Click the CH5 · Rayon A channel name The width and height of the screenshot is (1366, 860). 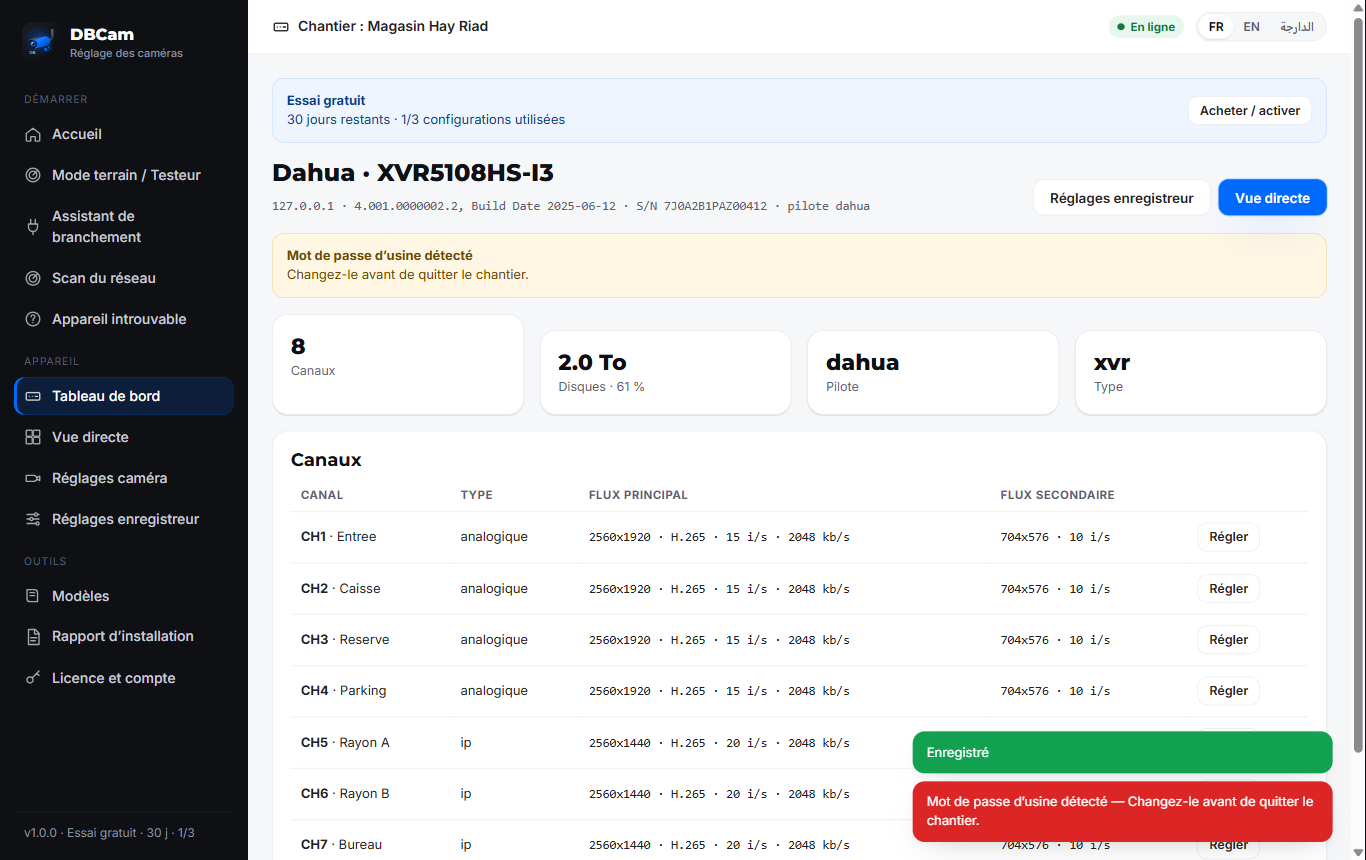pos(345,743)
